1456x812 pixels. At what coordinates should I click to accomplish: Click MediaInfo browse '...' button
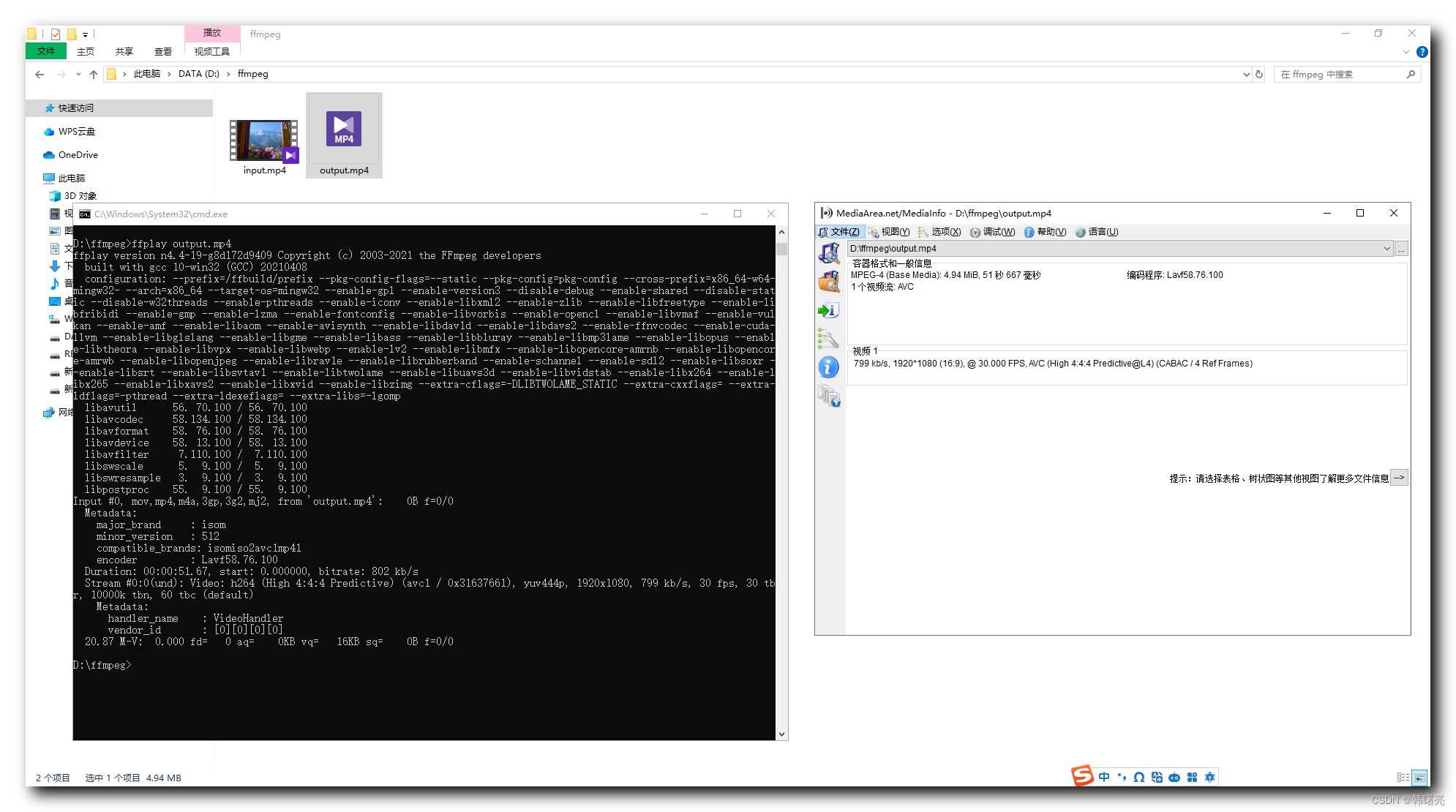1401,249
